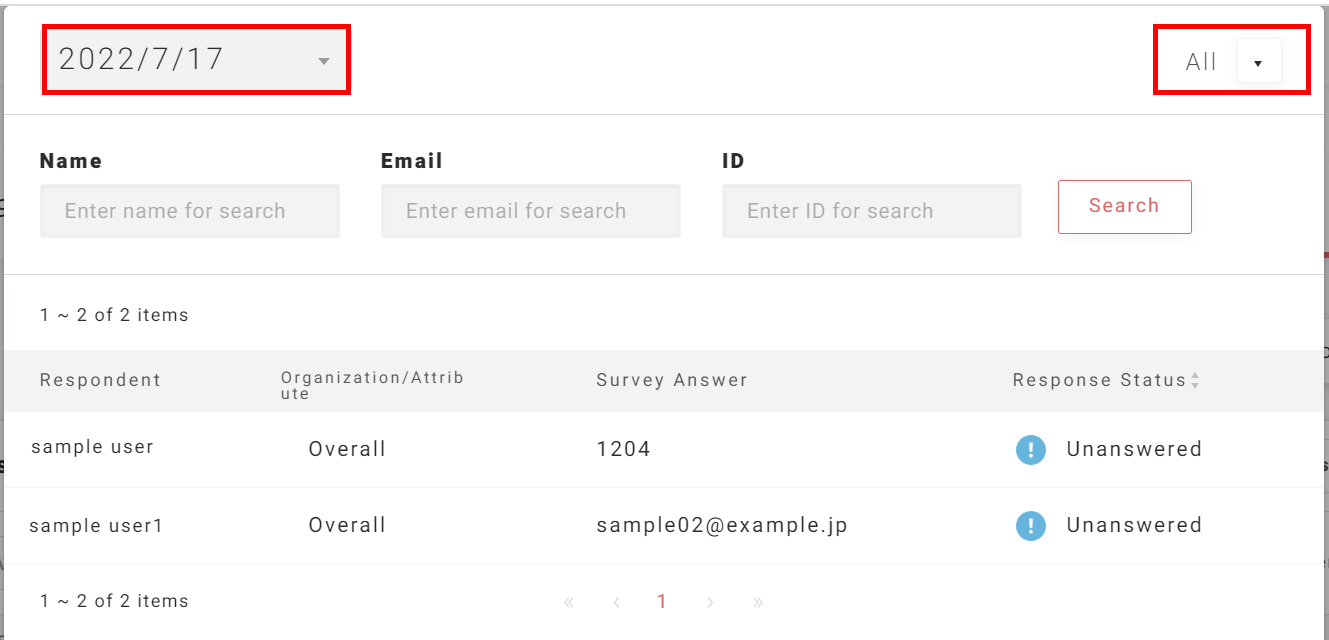Screen dimensions: 1329x640
Task: Sort by Response Status column arrows
Action: point(1195,381)
